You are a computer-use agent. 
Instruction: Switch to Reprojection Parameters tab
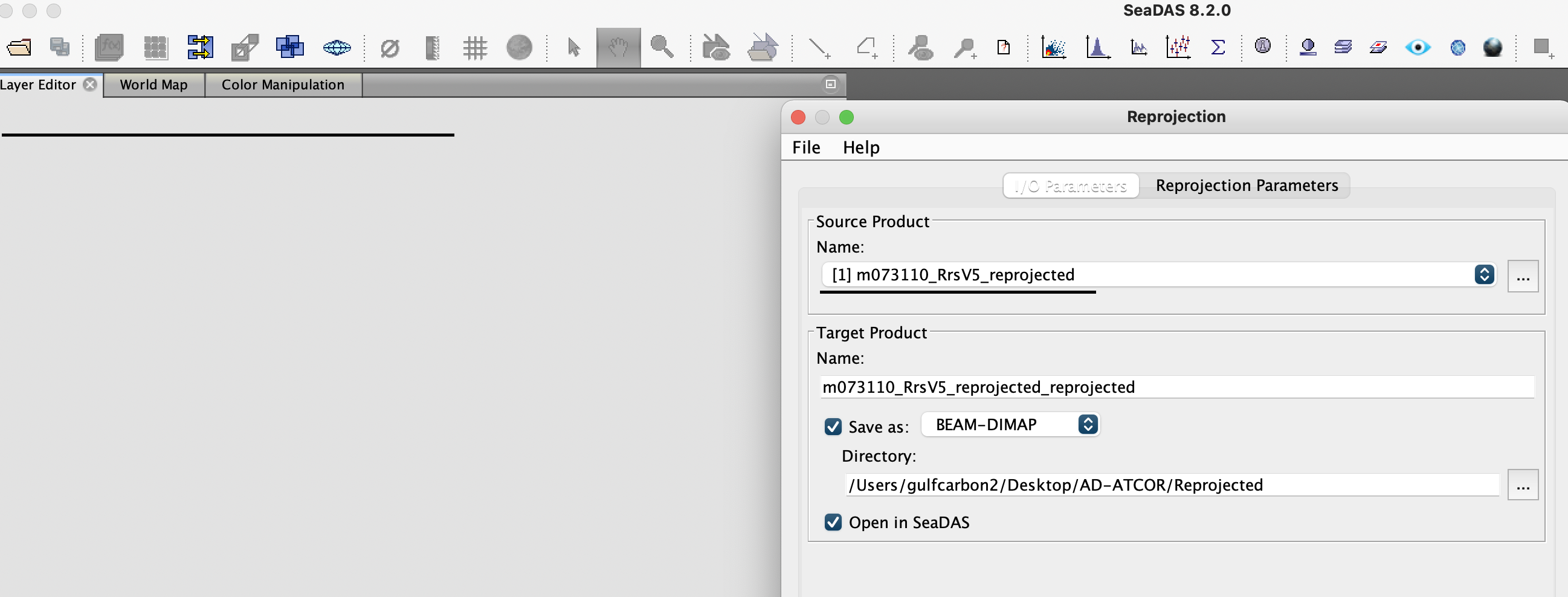coord(1247,186)
